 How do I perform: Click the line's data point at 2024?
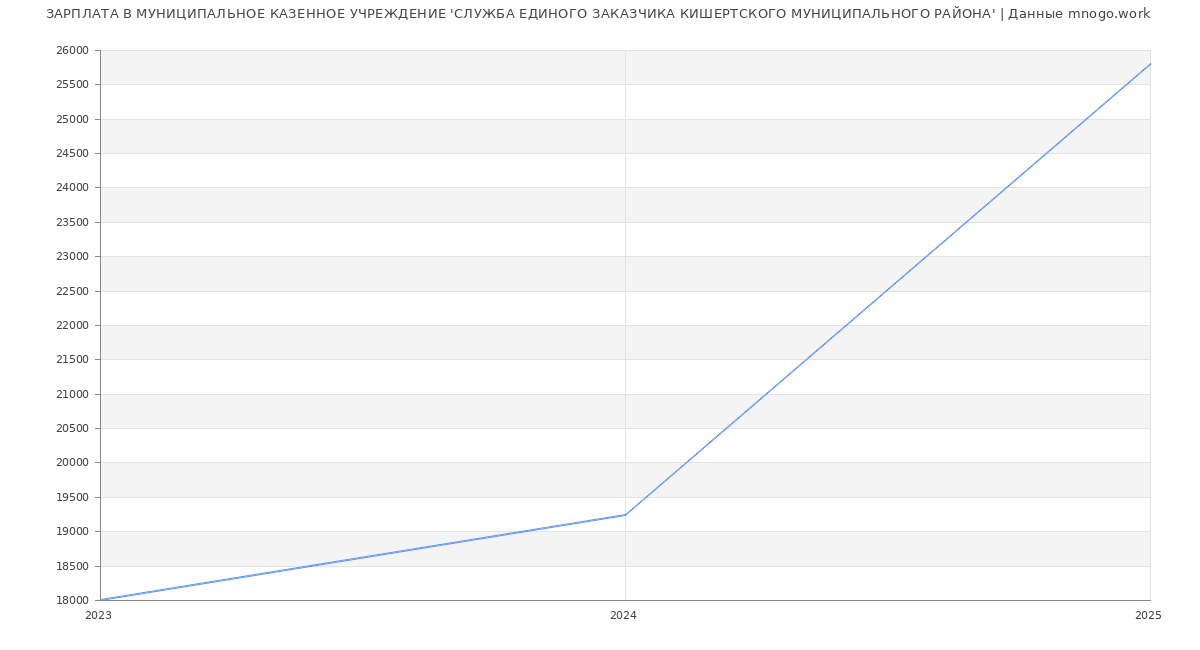[x=625, y=515]
